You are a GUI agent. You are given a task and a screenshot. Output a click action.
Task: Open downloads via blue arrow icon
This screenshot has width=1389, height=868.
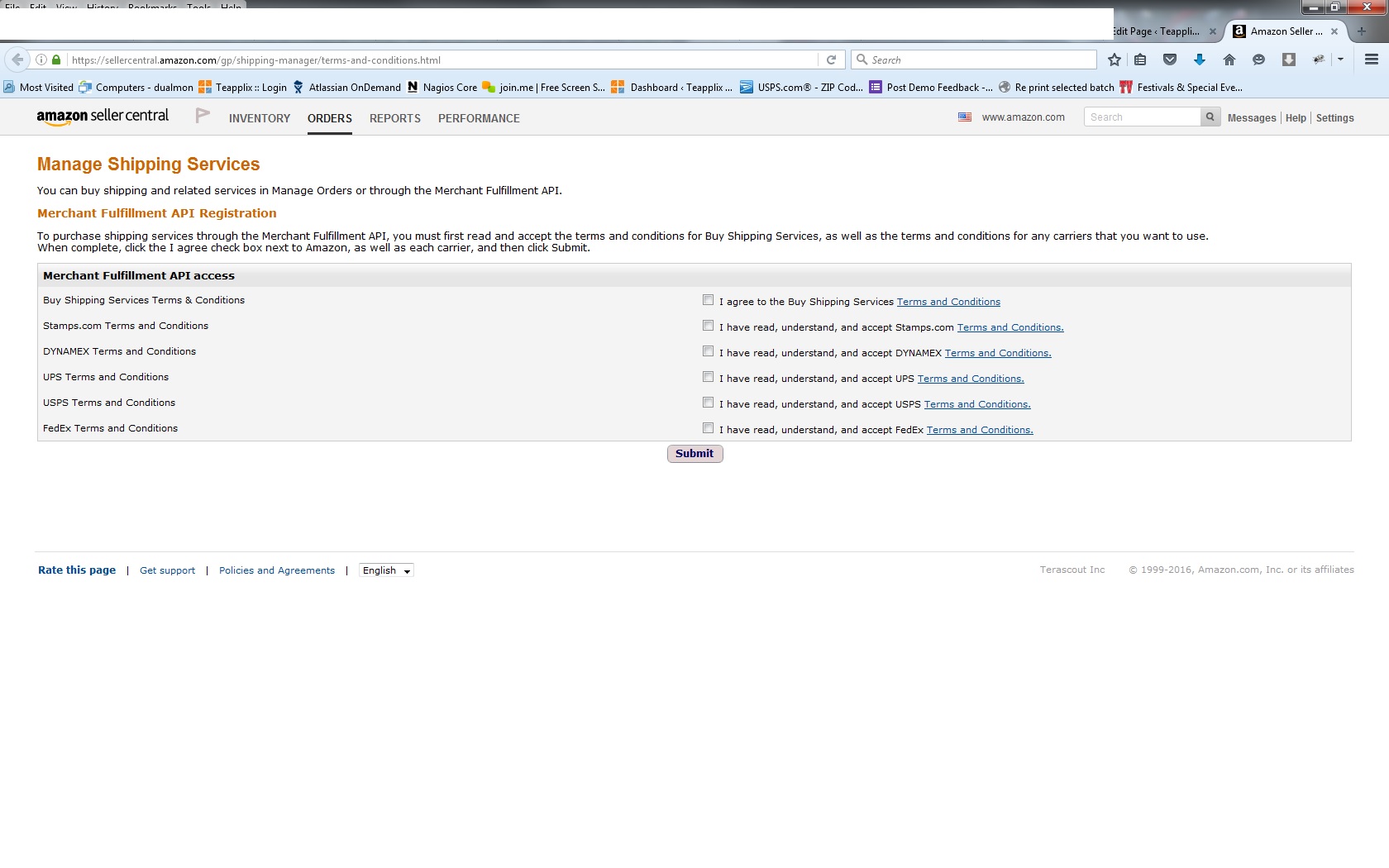(1200, 60)
